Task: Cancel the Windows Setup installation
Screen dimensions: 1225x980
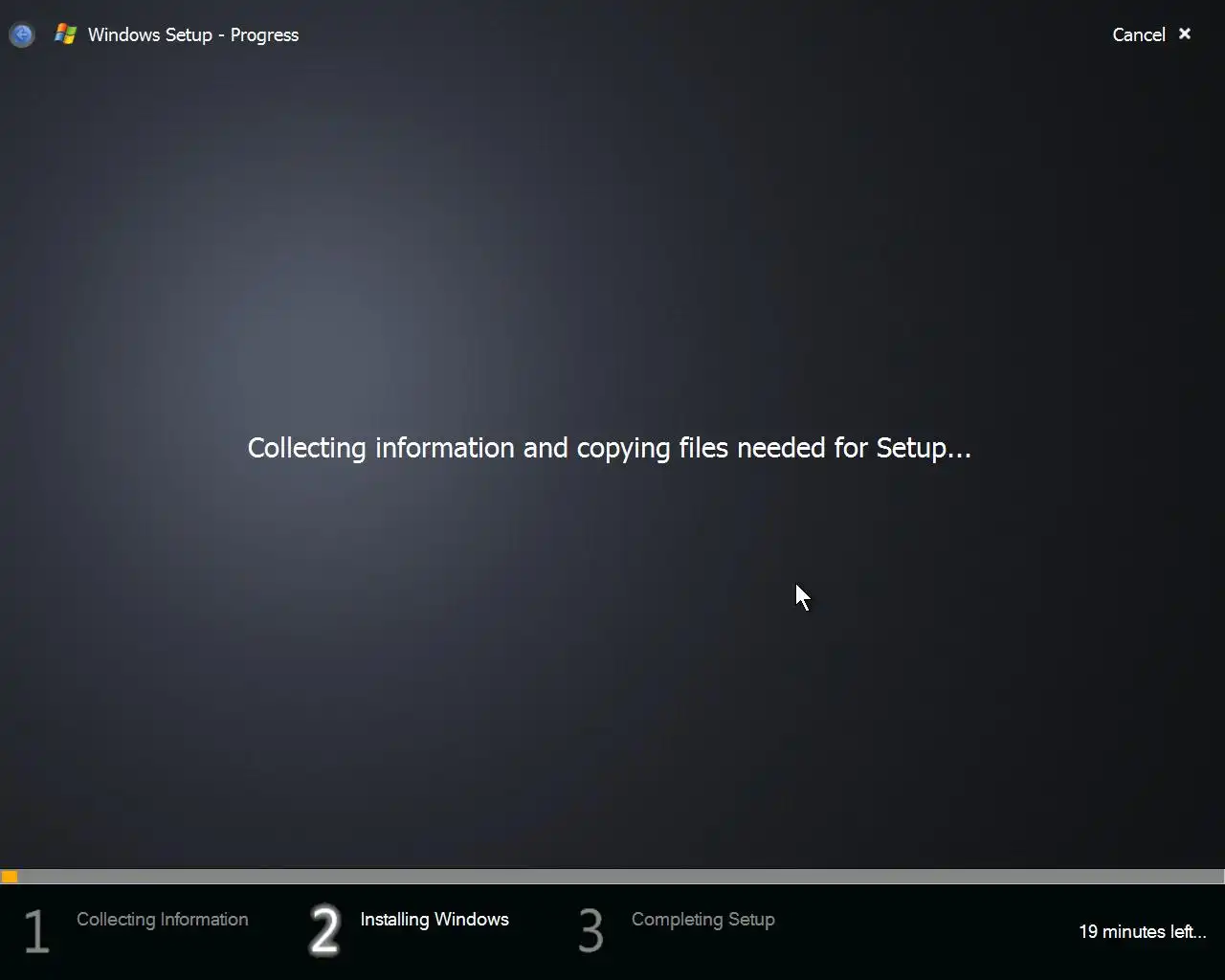Action: click(x=1139, y=34)
